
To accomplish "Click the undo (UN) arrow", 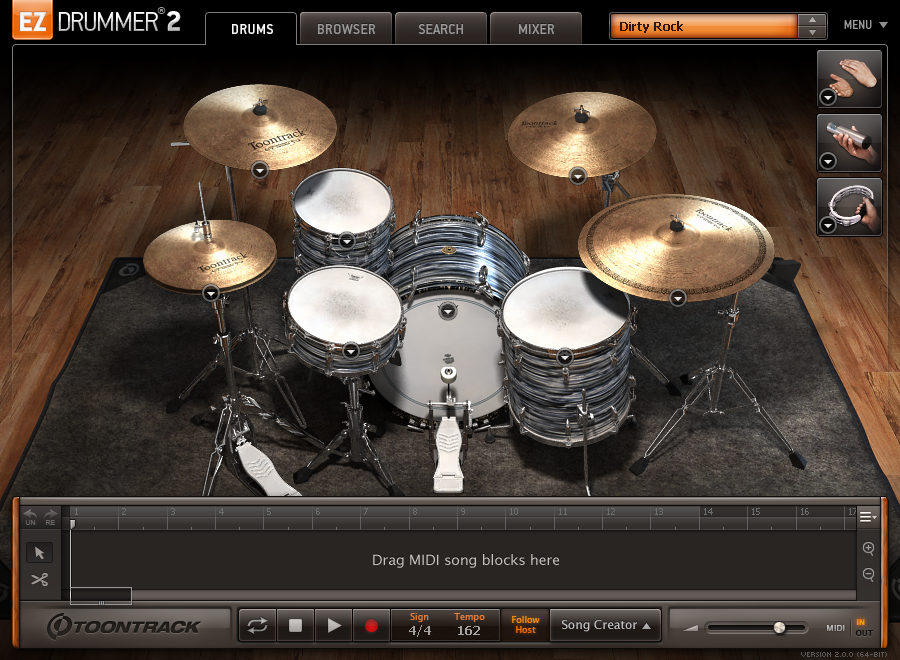I will (30, 517).
